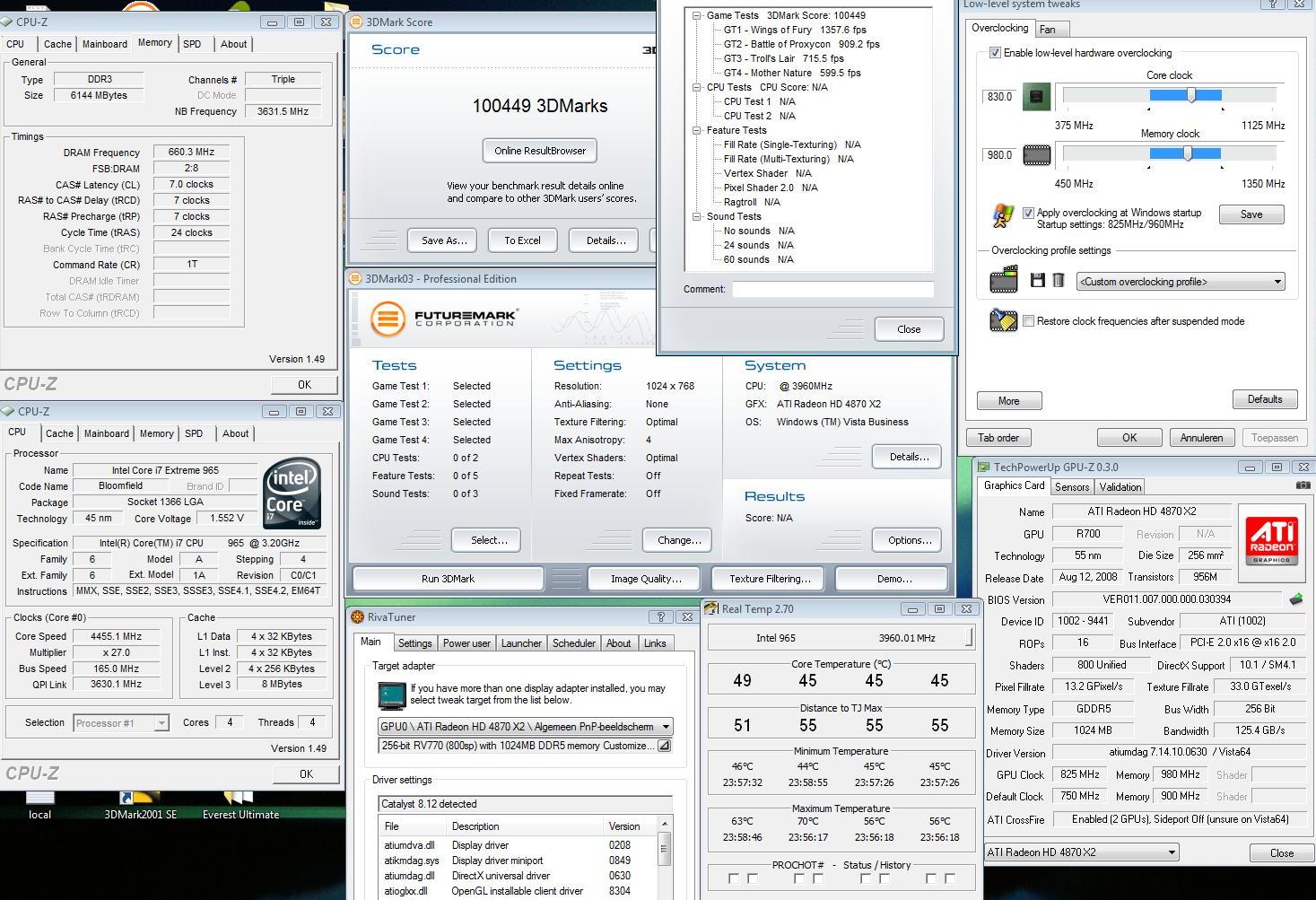Delete overclocking profile with trash icon
The image size is (1316, 900).
tap(1059, 281)
